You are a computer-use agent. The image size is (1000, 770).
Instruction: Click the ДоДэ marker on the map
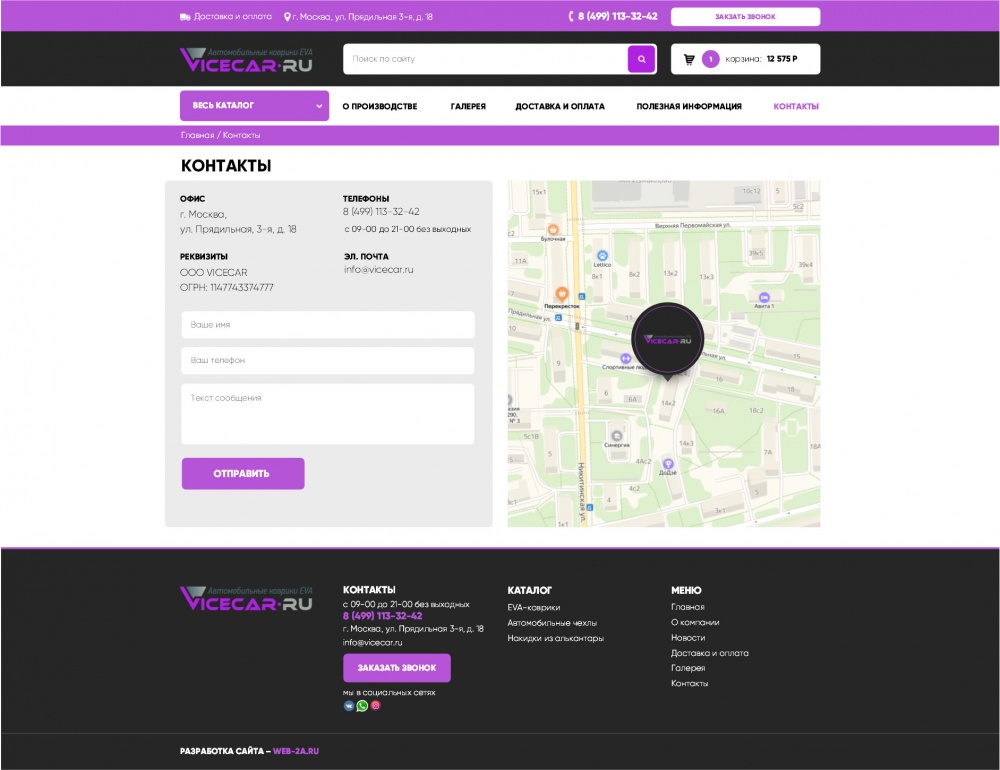[x=667, y=464]
